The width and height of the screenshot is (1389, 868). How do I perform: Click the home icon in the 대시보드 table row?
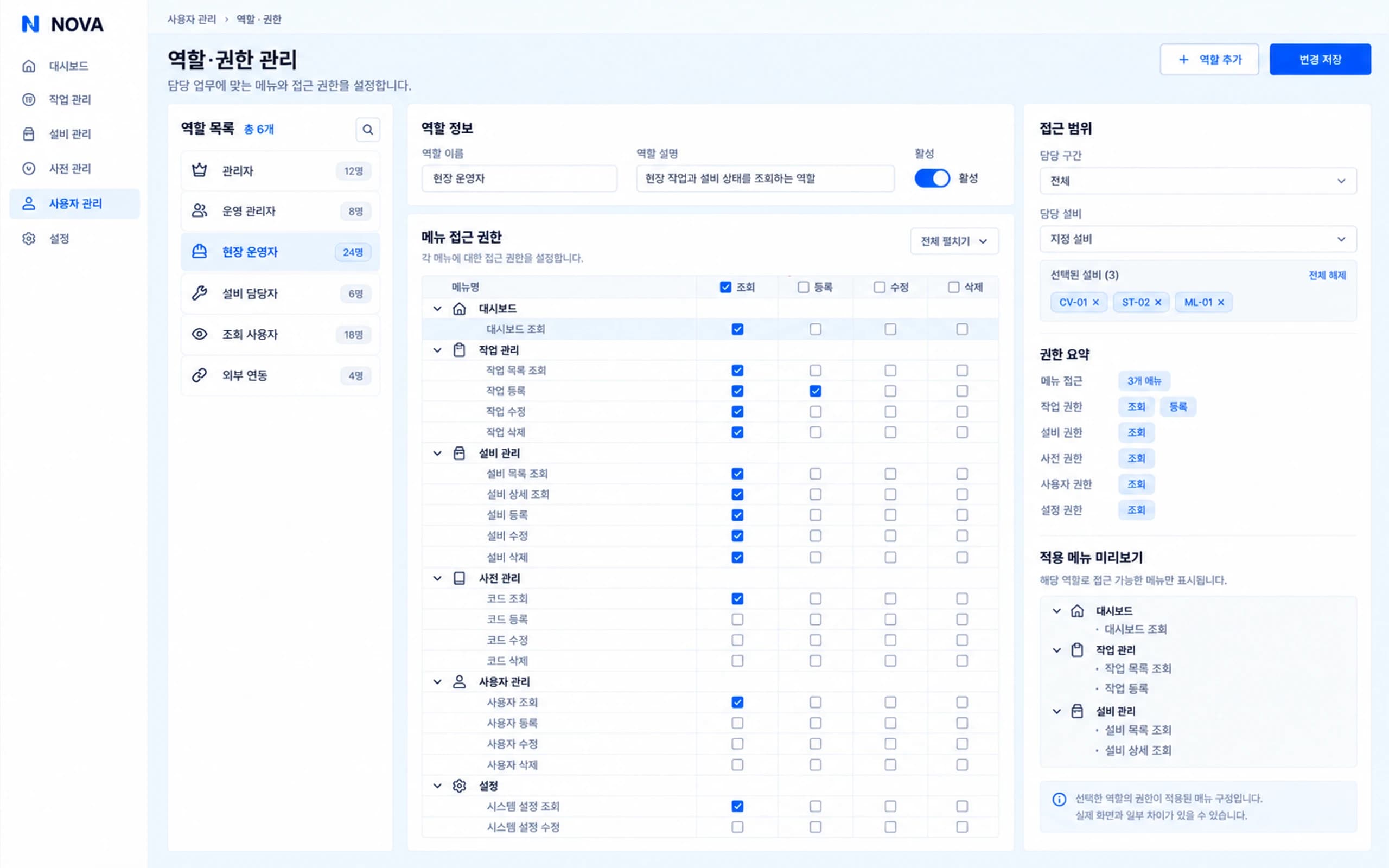[459, 309]
